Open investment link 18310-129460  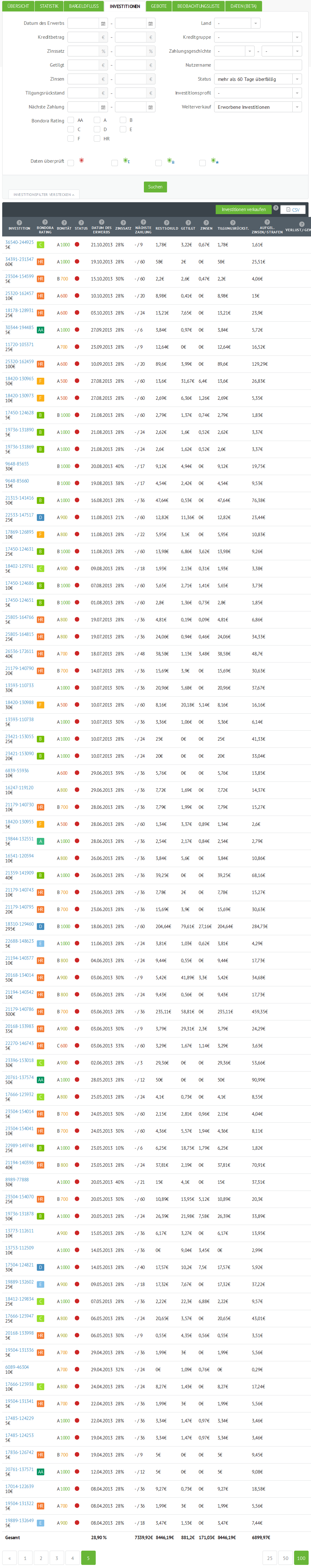pyautogui.click(x=19, y=924)
